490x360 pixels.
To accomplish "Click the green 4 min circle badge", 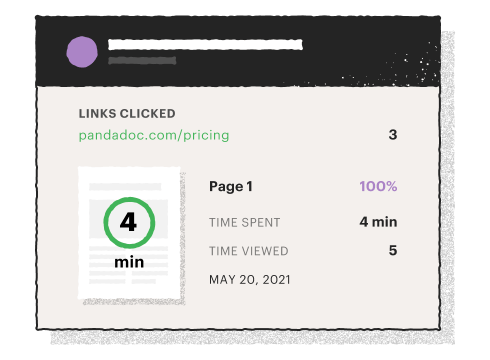I will (x=129, y=223).
